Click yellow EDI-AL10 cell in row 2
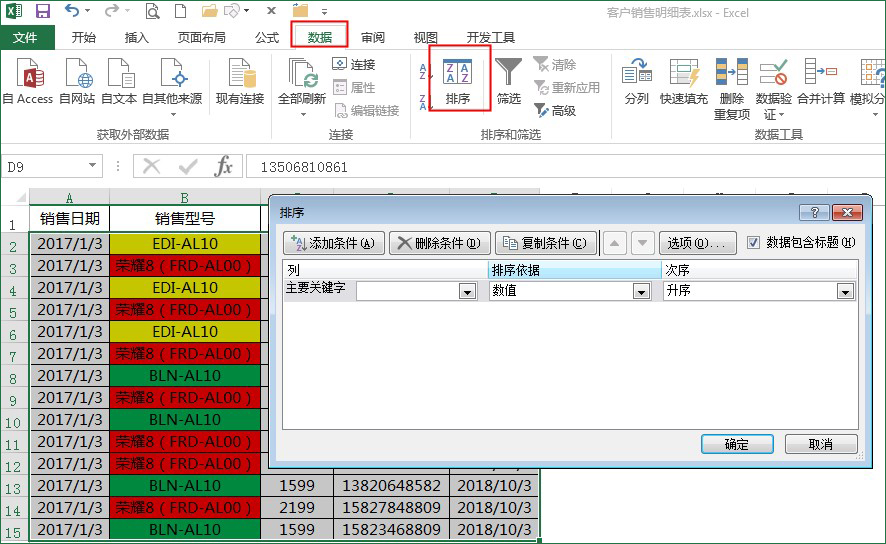Viewport: 886px width, 544px height. pos(185,243)
